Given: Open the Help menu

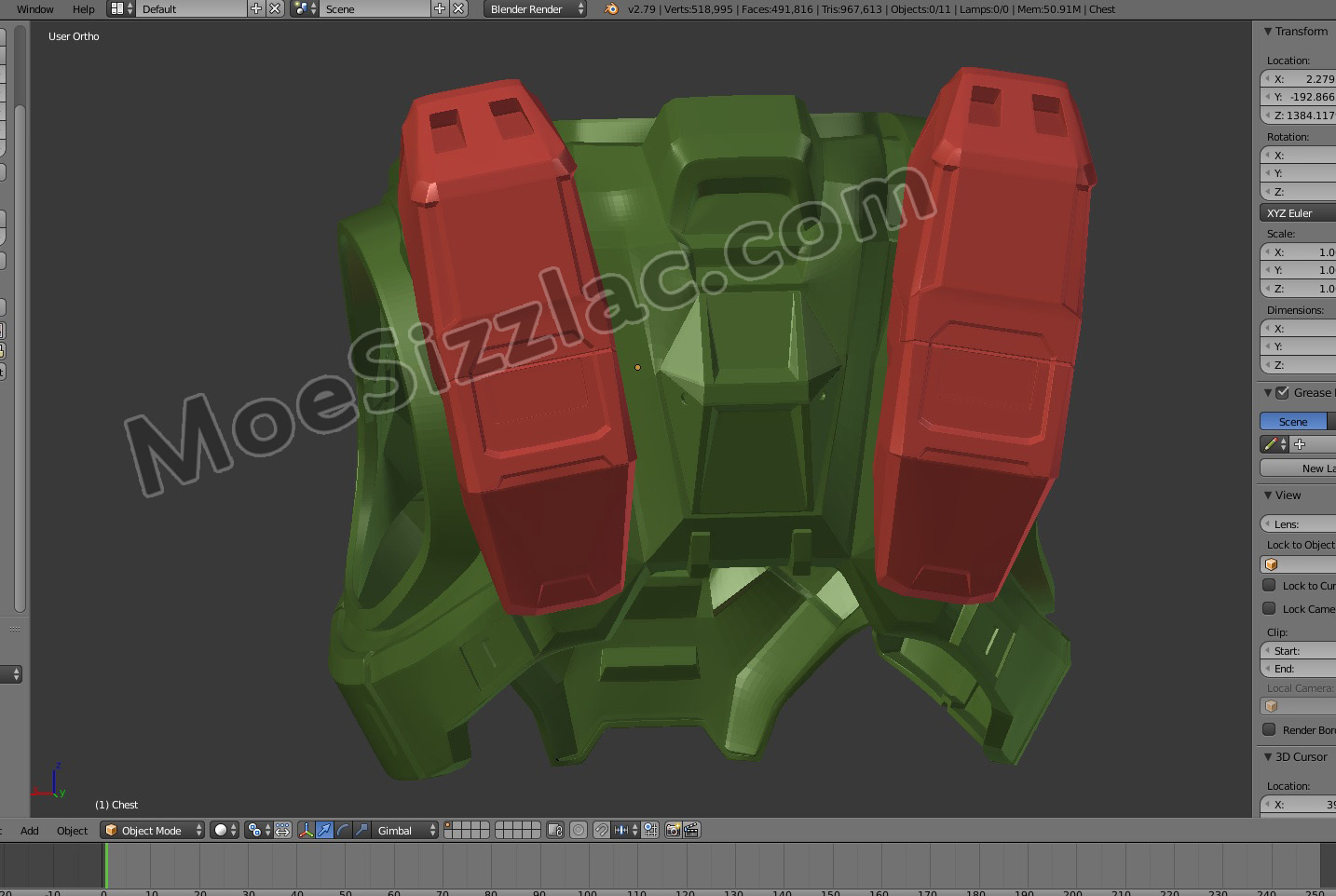Looking at the screenshot, I should pyautogui.click(x=84, y=9).
